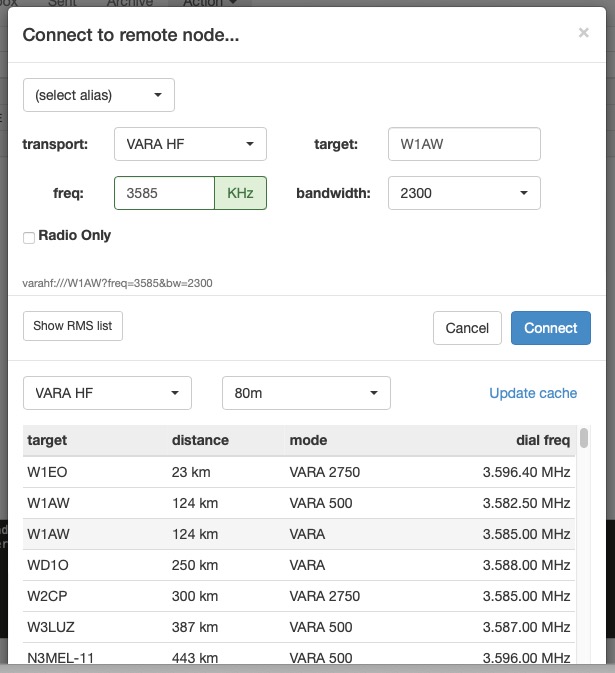This screenshot has width=615, height=673.
Task: Click the target callsign input field
Action: coord(464,144)
